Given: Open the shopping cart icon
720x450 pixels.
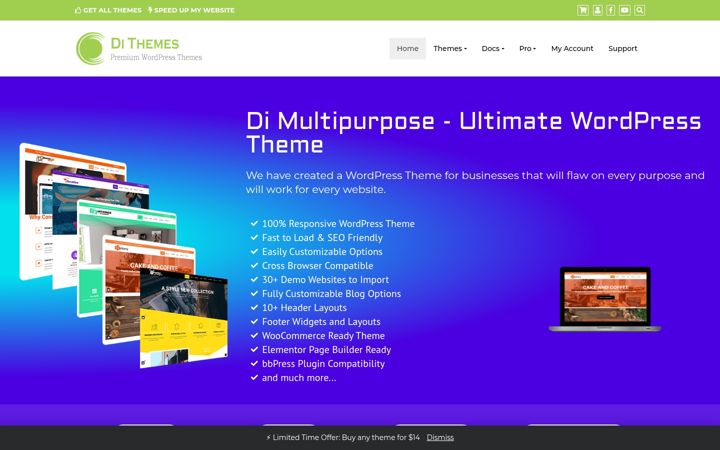Looking at the screenshot, I should [583, 10].
